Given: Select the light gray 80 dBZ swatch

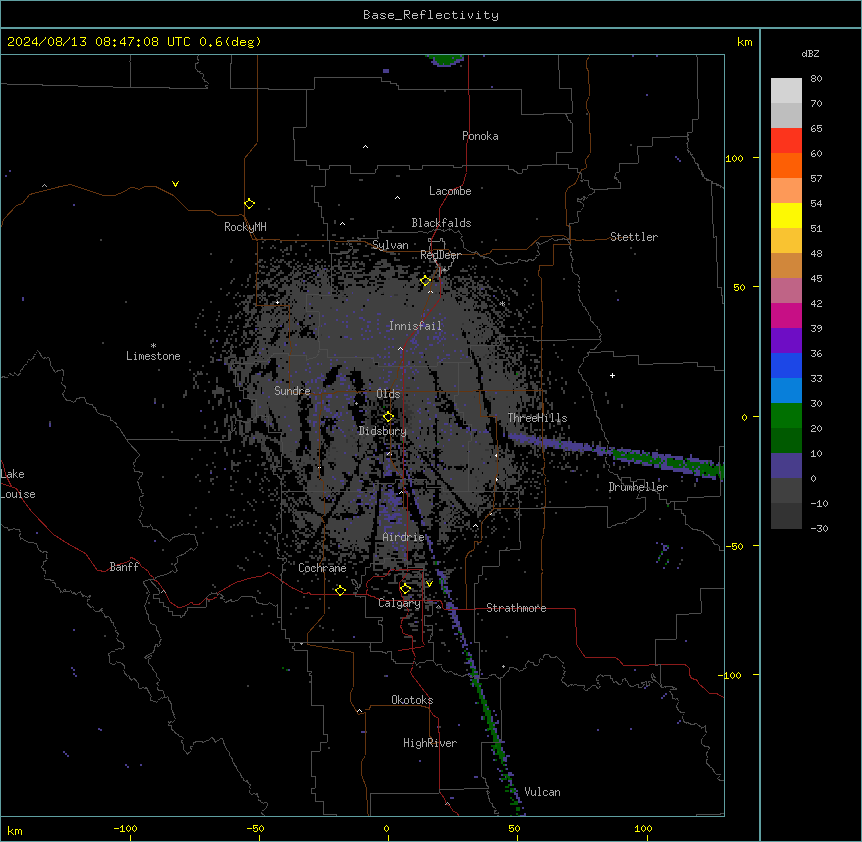Looking at the screenshot, I should (786, 90).
